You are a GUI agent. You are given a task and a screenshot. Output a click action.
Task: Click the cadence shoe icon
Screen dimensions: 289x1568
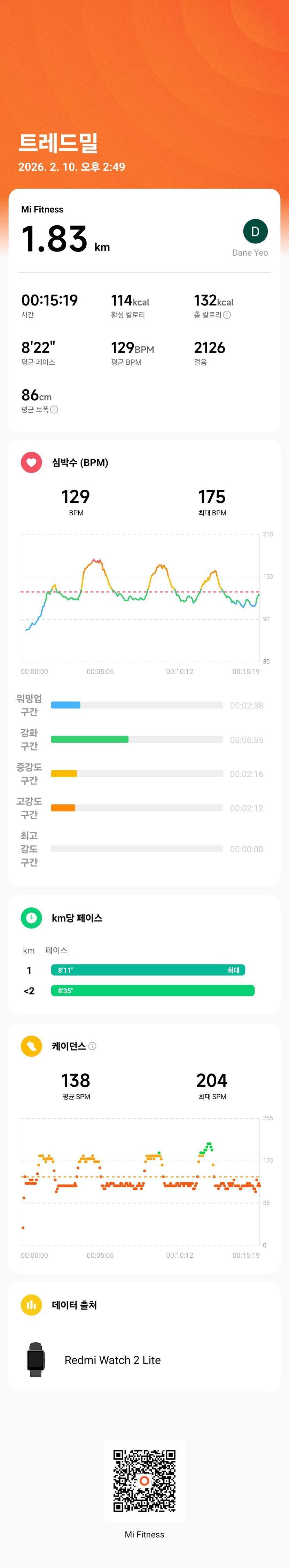[x=32, y=1046]
